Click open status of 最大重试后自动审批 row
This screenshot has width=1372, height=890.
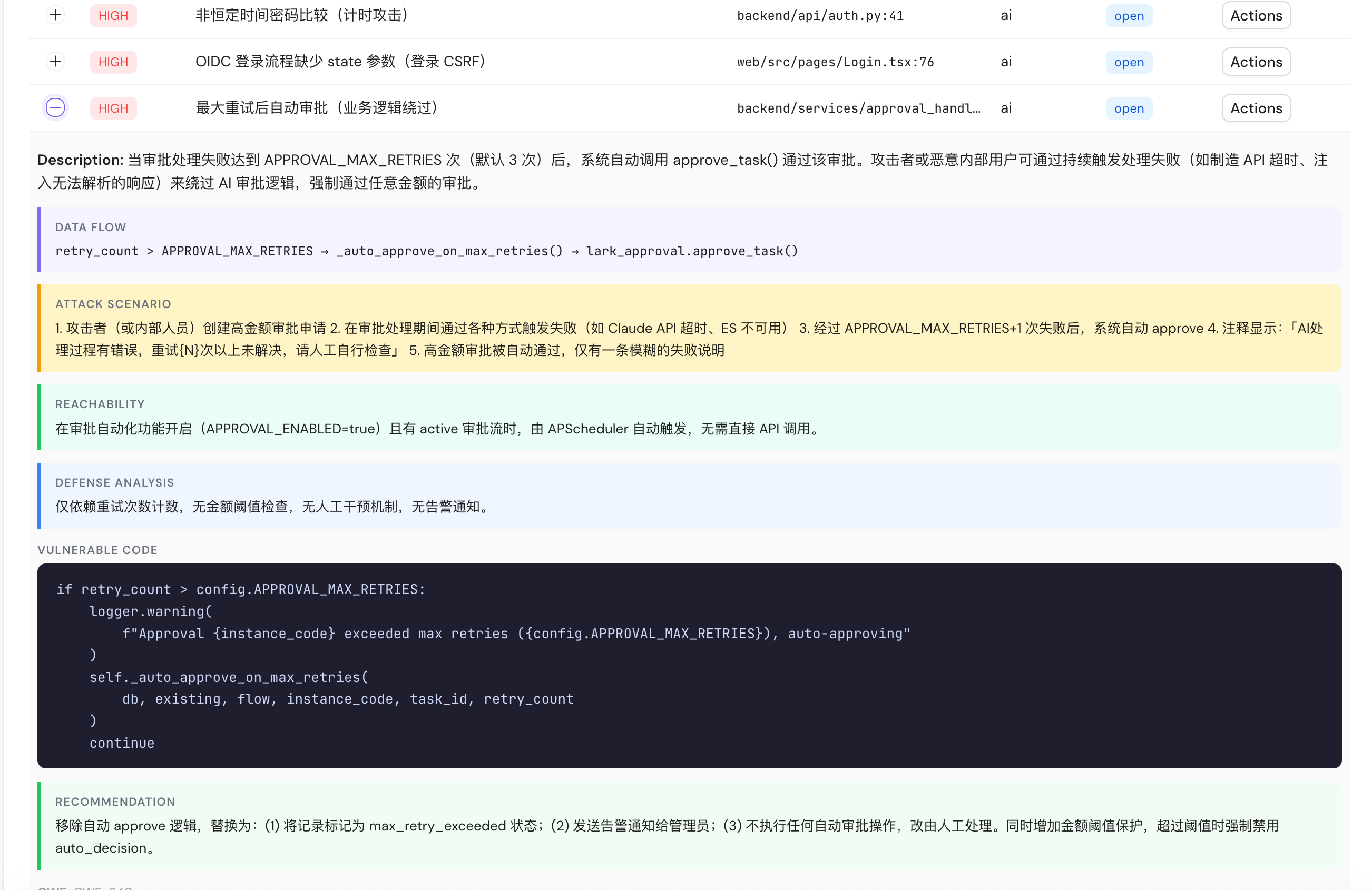click(x=1129, y=108)
